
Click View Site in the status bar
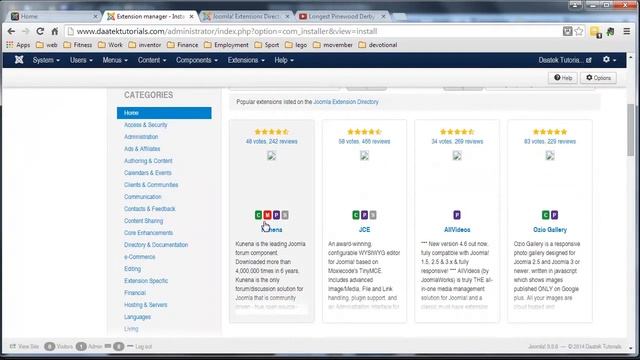[24, 347]
